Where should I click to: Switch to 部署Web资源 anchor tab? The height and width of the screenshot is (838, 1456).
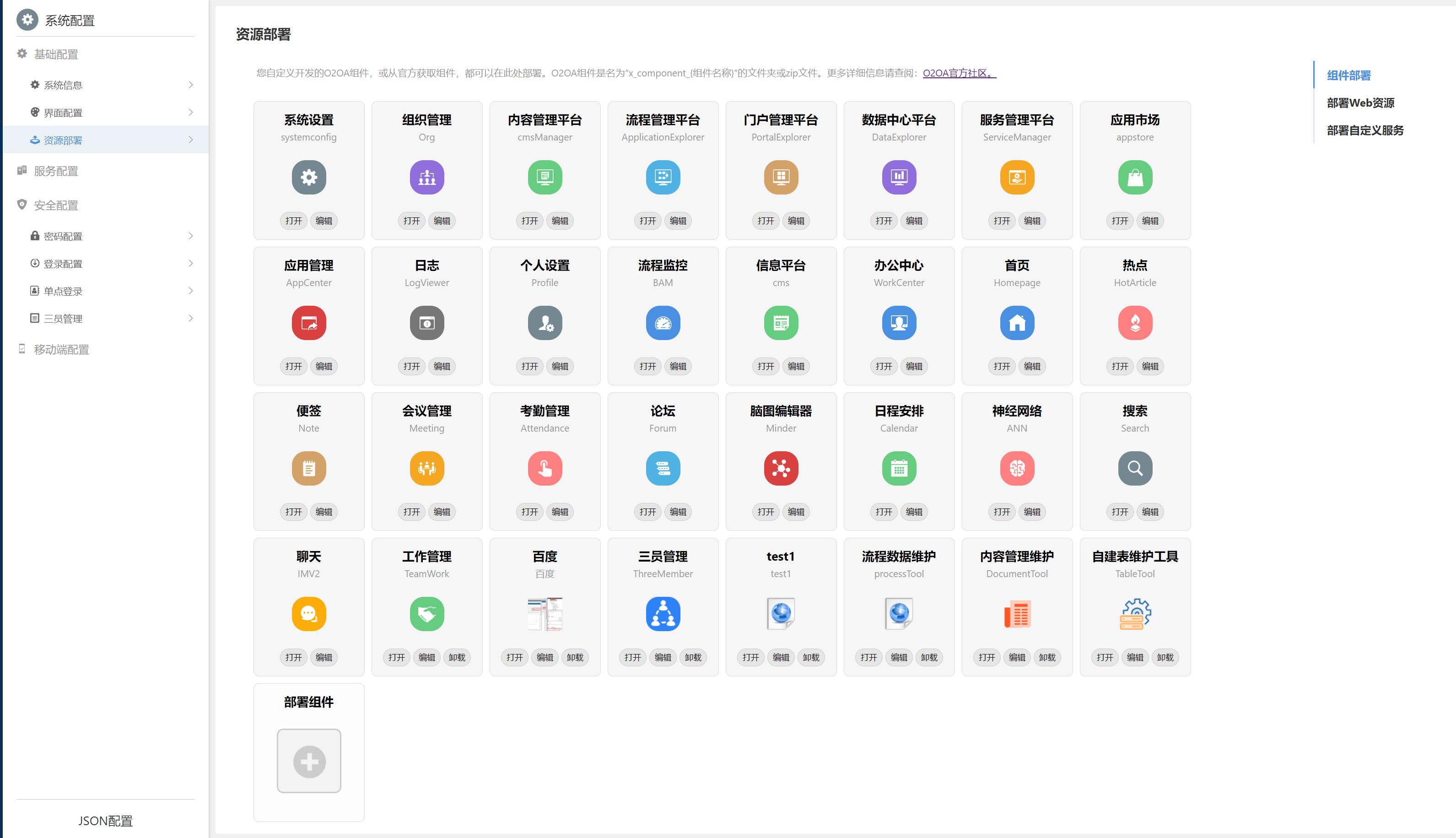(1360, 103)
